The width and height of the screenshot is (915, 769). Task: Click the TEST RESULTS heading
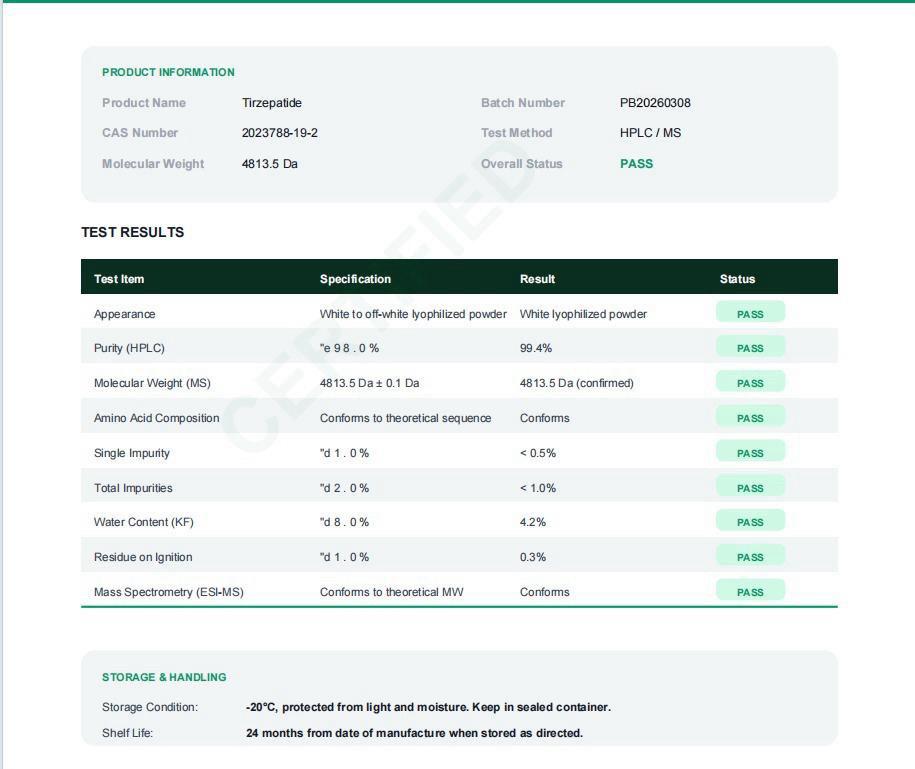[132, 232]
